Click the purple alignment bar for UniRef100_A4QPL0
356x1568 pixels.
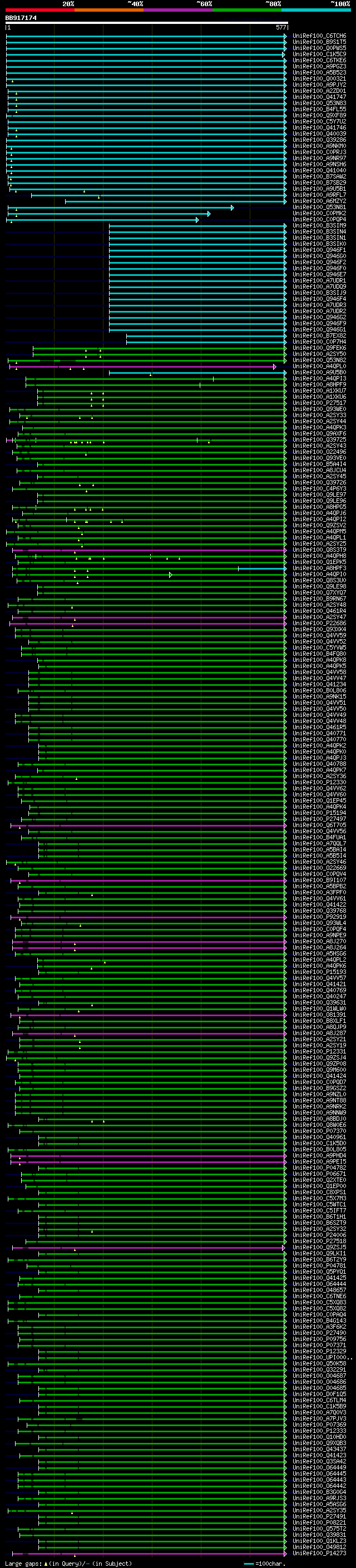tap(142, 367)
